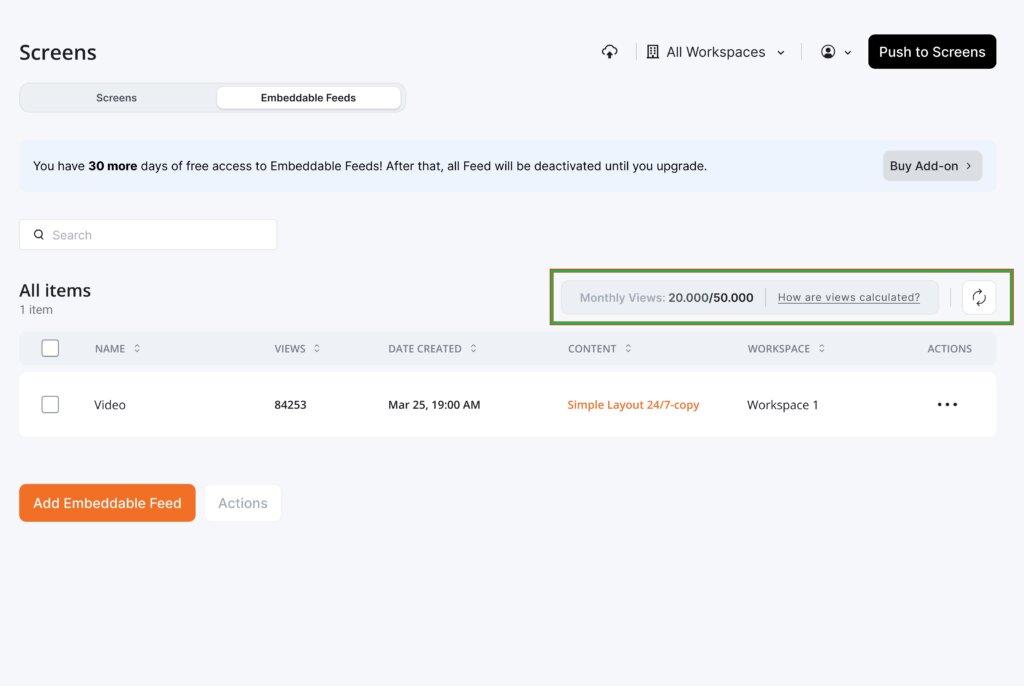The image size is (1024, 686).
Task: Select the Embeddable Feeds tab
Action: pyautogui.click(x=308, y=98)
